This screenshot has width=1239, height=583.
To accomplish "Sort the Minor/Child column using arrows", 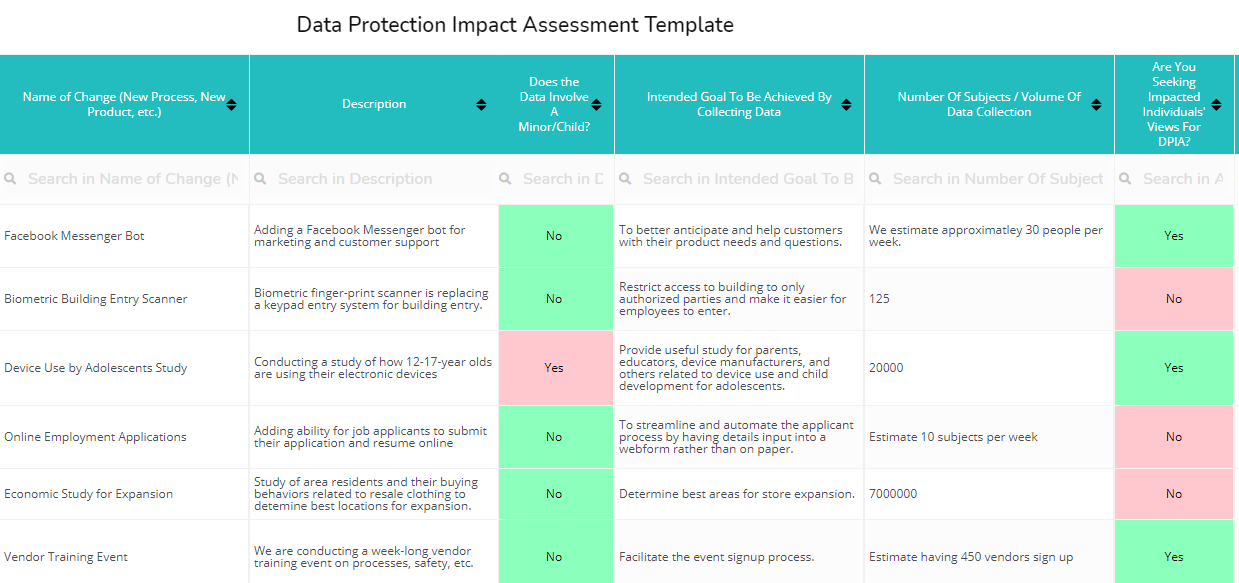I will coord(597,105).
